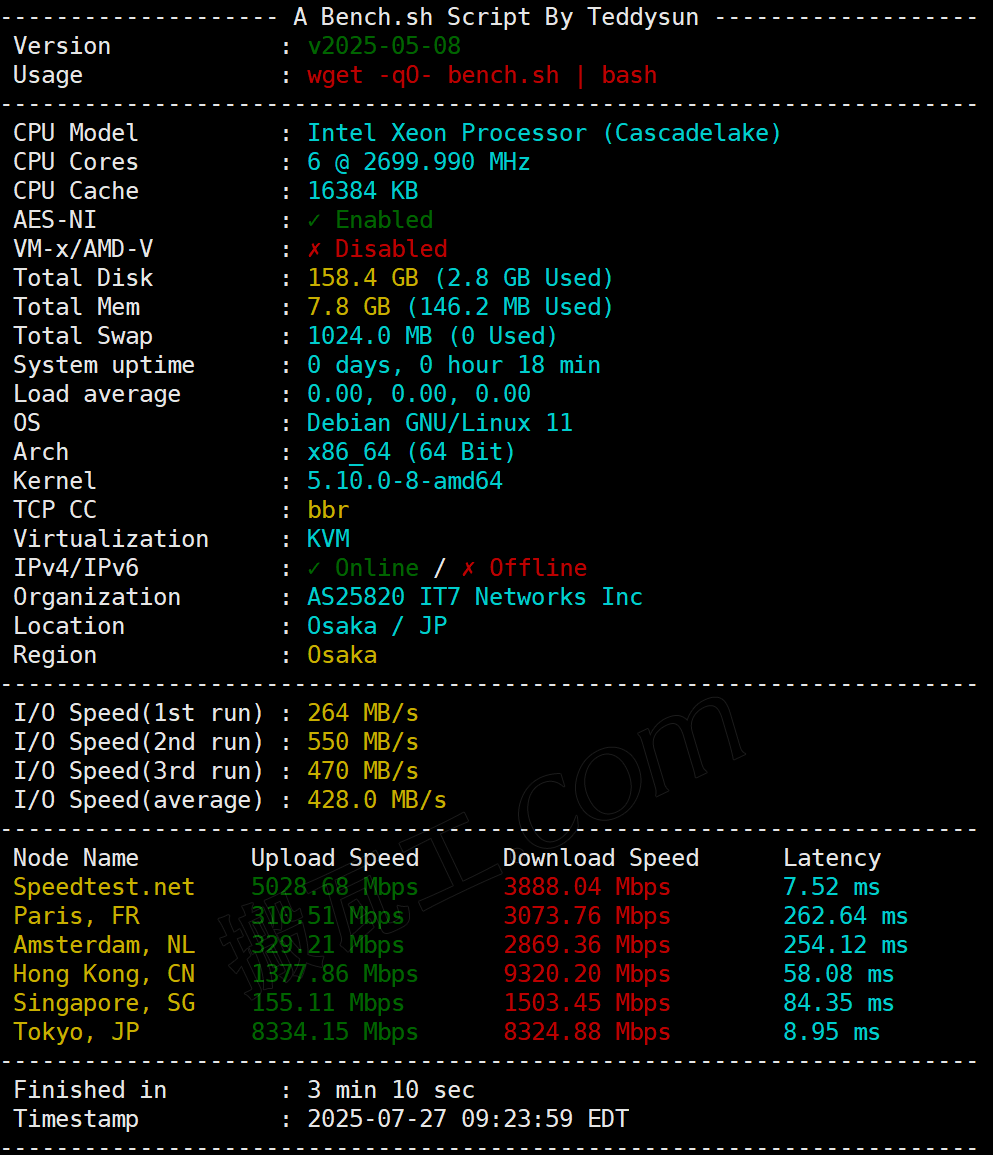Click the wget bench.sh usage command
The height and width of the screenshot is (1155, 993).
(x=482, y=75)
